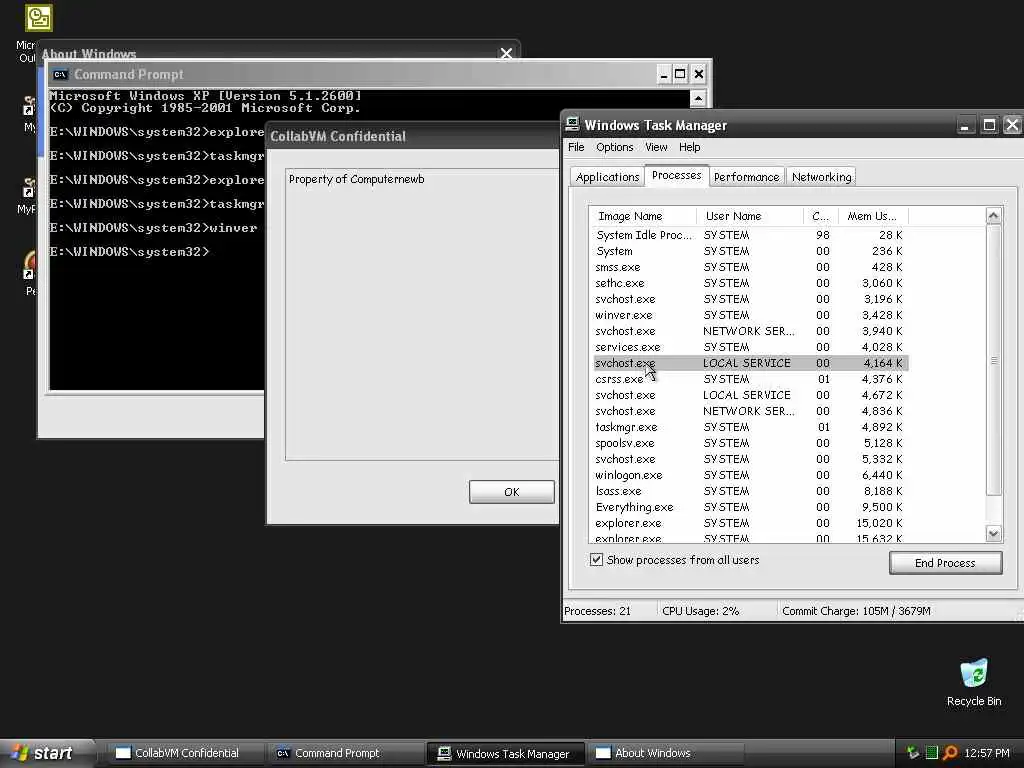
Task: Minimize the Command Prompt window
Action: pos(663,74)
